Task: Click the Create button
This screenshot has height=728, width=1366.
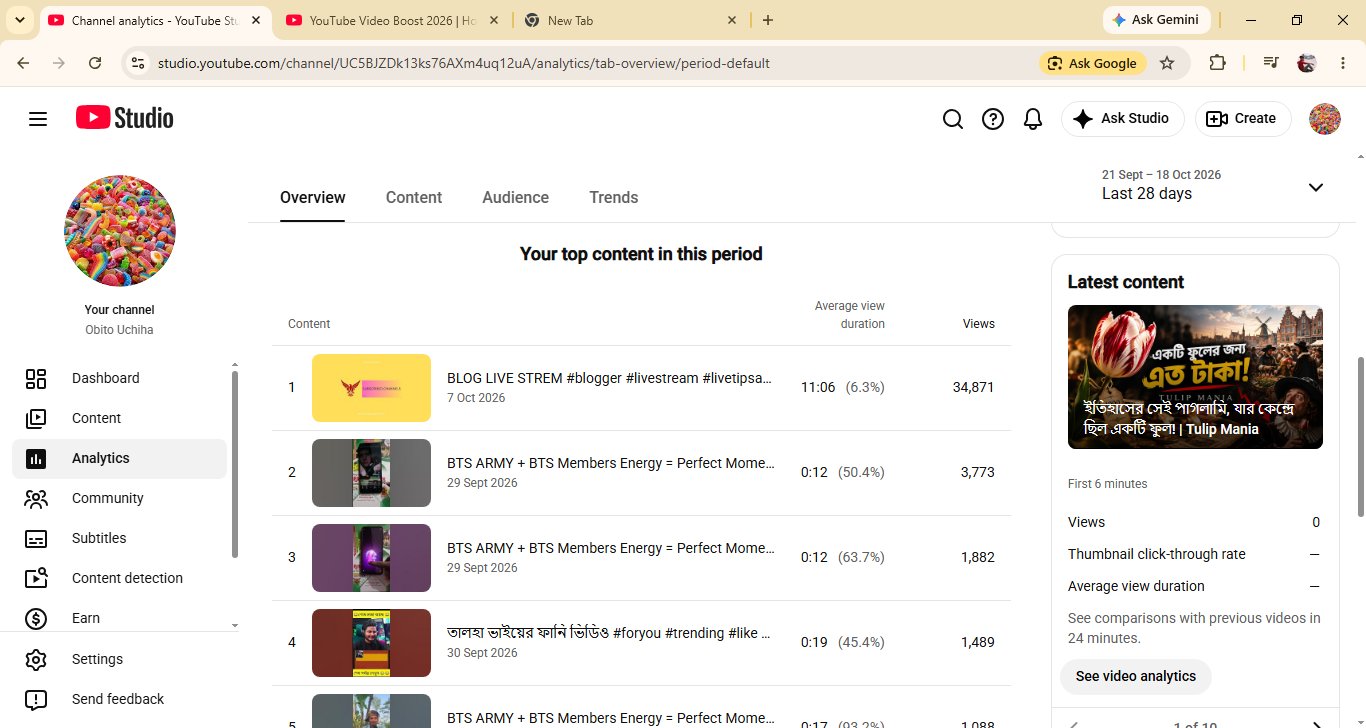Action: point(1243,119)
